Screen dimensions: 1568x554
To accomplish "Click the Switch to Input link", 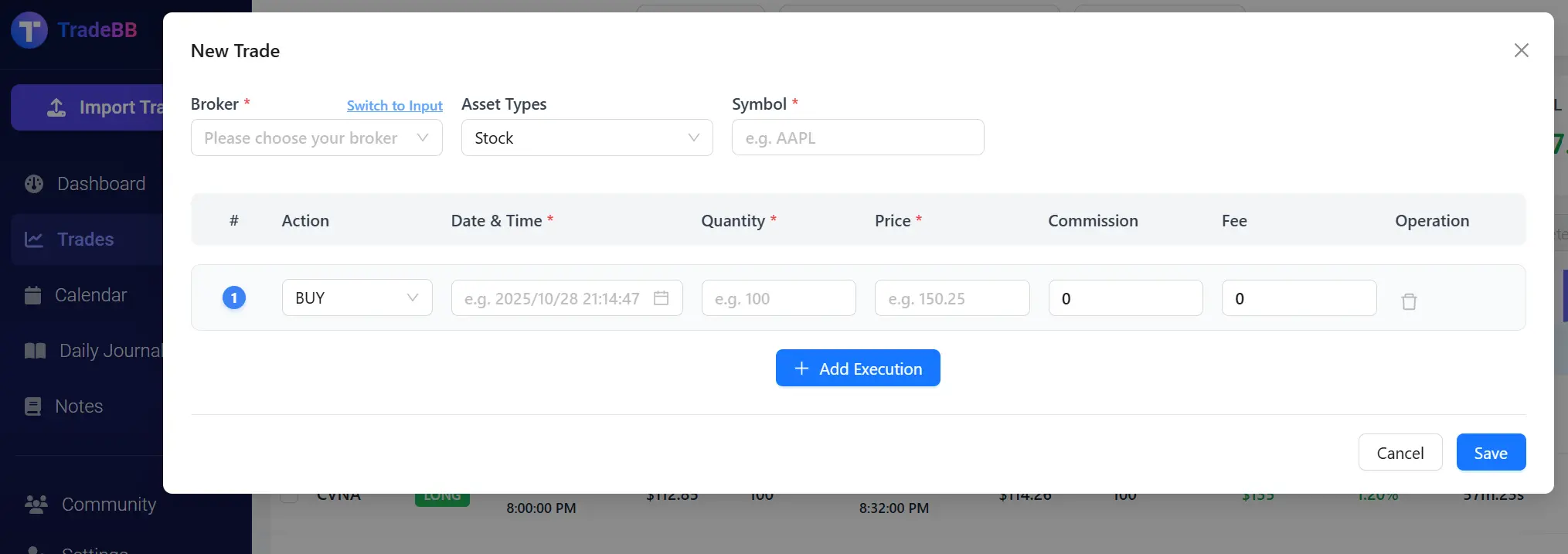I will (394, 106).
